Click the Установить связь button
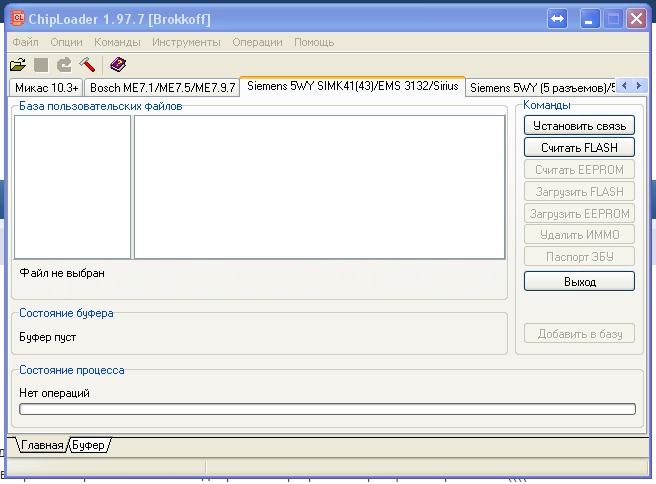The height and width of the screenshot is (484, 656). [x=579, y=126]
